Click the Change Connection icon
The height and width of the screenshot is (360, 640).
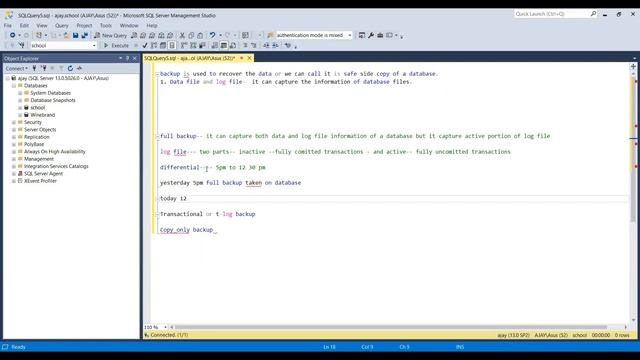[21, 45]
